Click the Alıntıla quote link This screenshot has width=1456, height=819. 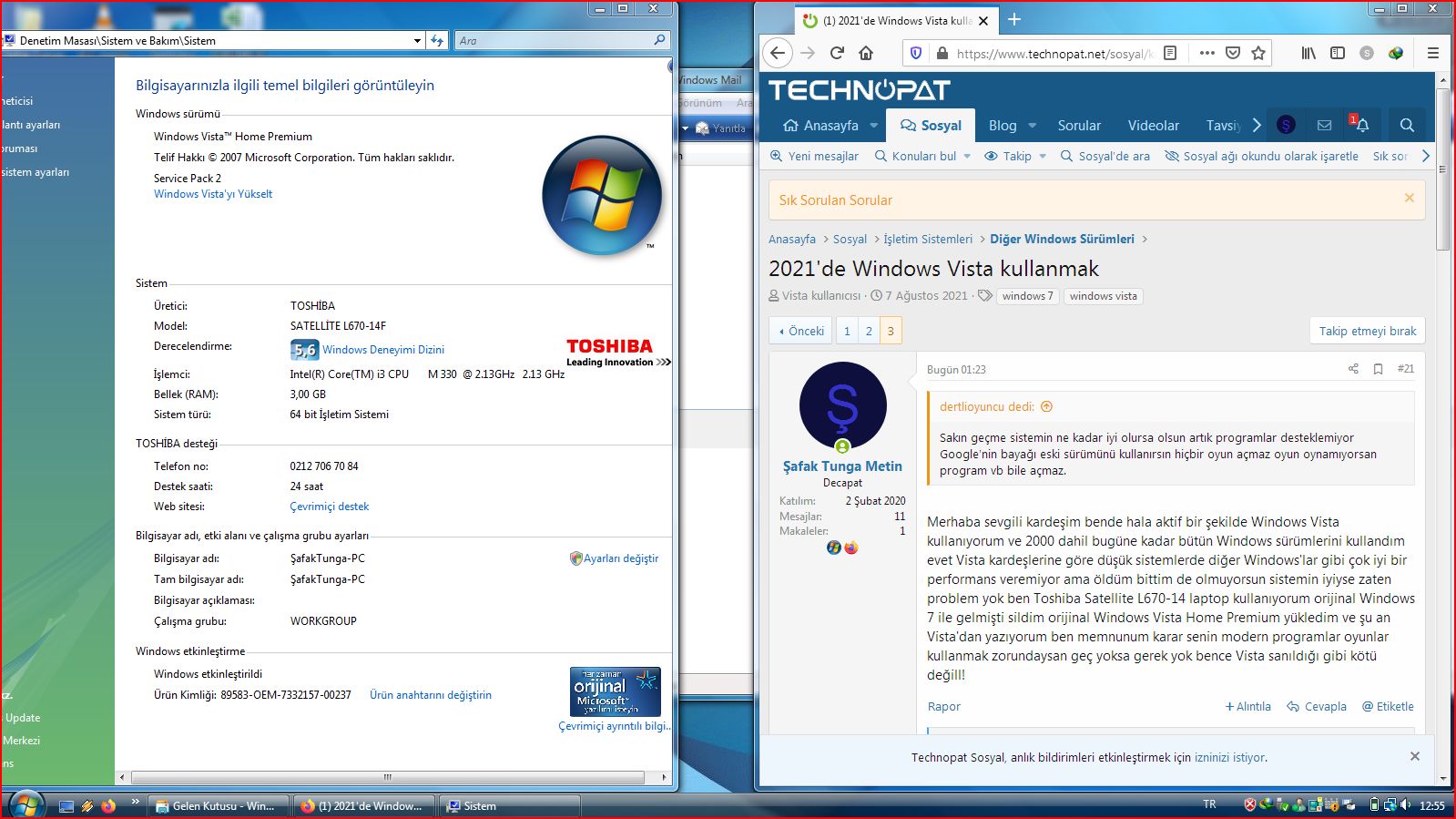coord(1247,706)
